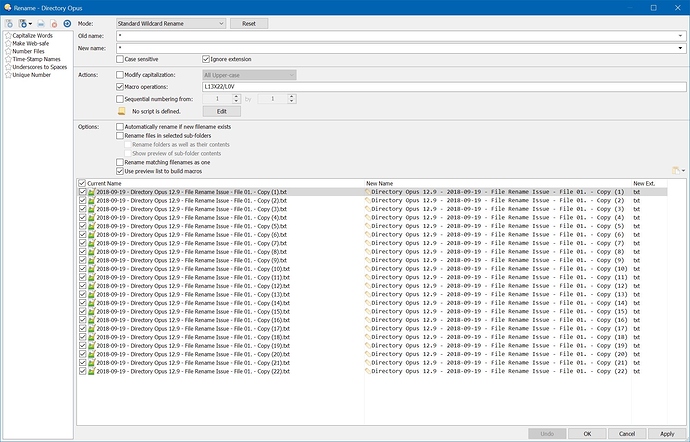
Task: Click the script Edit button
Action: coord(222,111)
